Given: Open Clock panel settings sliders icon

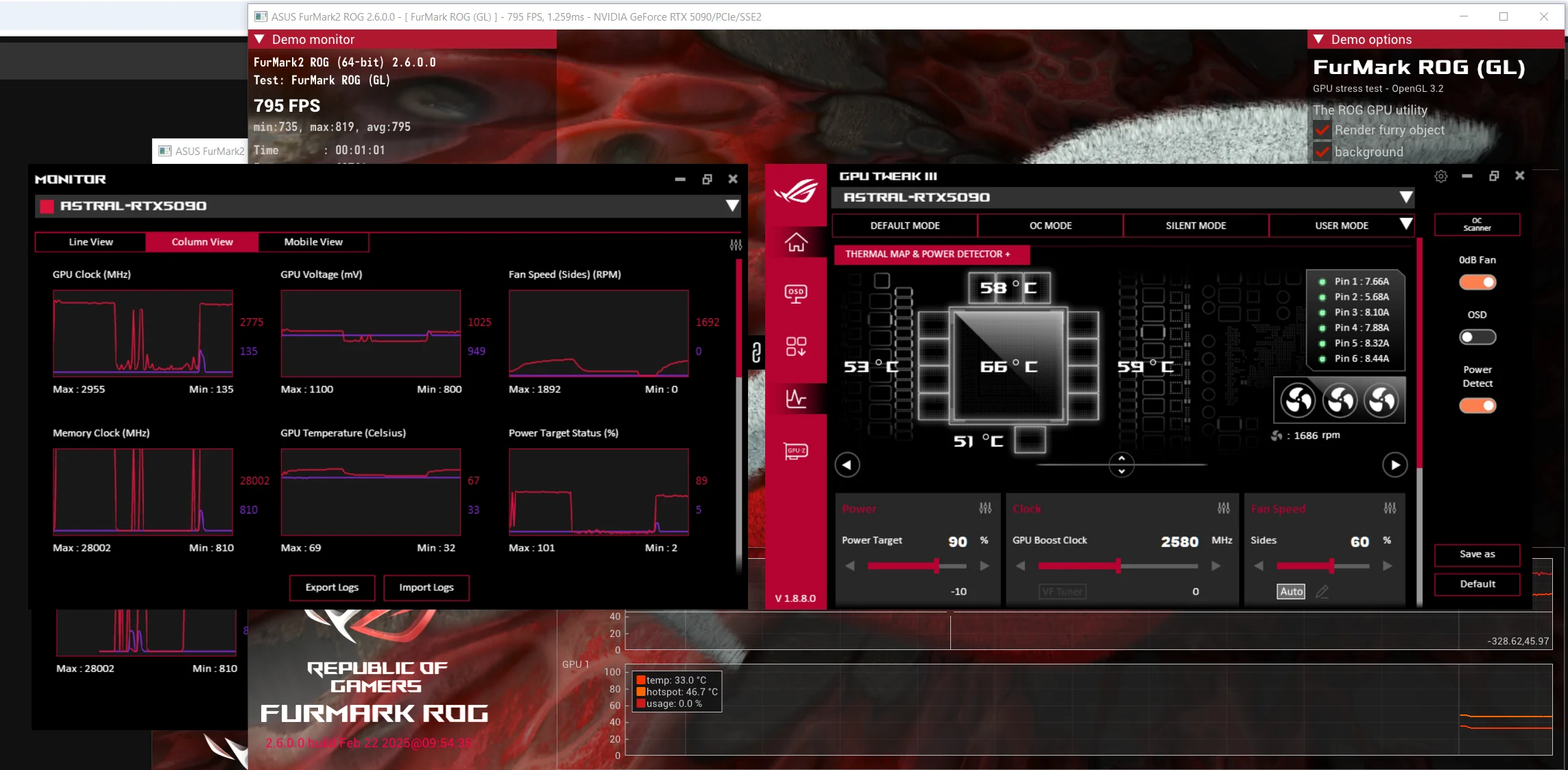Looking at the screenshot, I should coord(1224,508).
